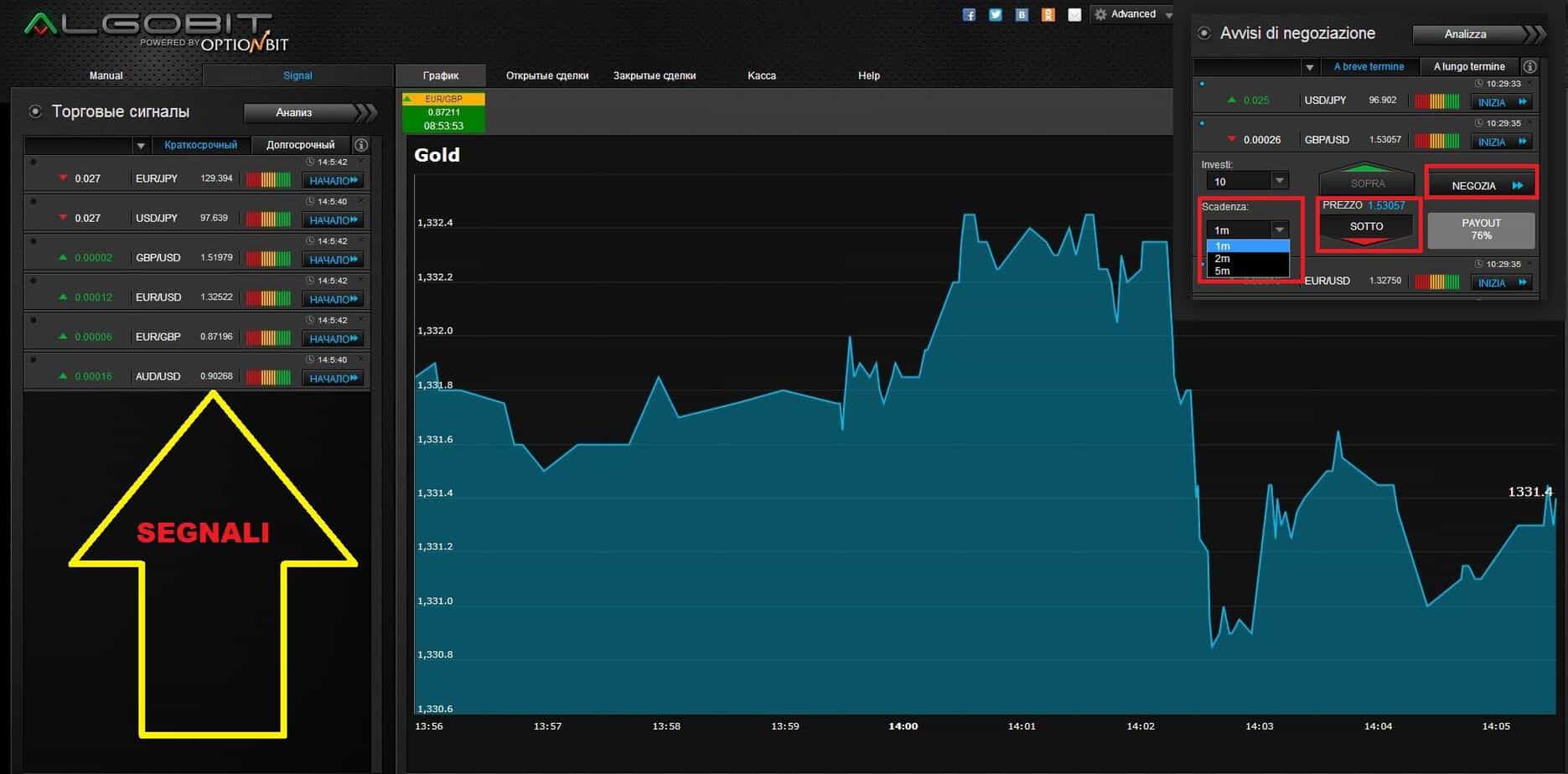
Task: Switch to the Manual tab
Action: click(x=106, y=75)
